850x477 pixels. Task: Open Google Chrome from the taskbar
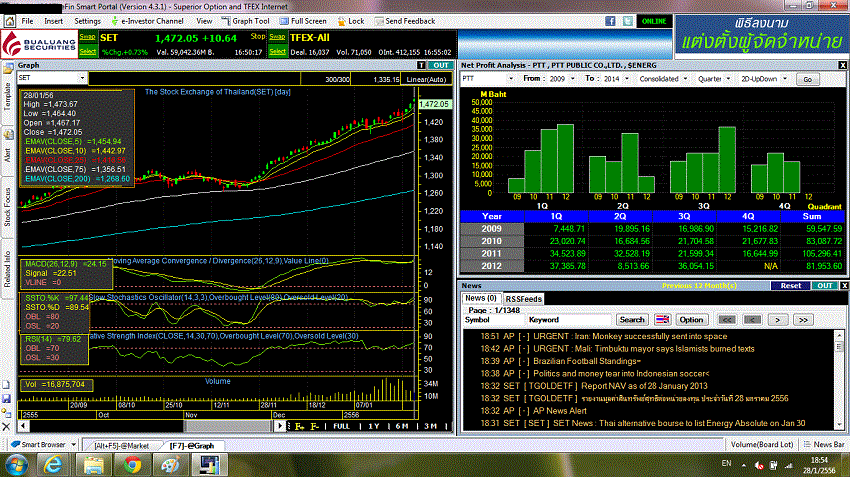(x=132, y=465)
